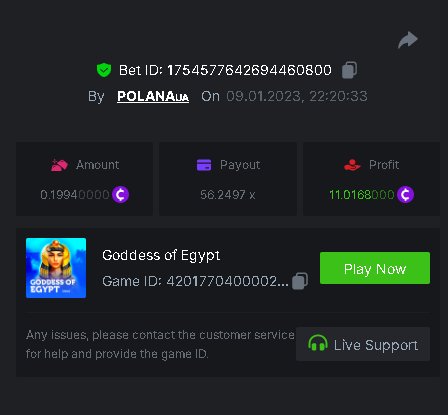
Task: Click the currency coin beside Profit value
Action: pos(405,194)
